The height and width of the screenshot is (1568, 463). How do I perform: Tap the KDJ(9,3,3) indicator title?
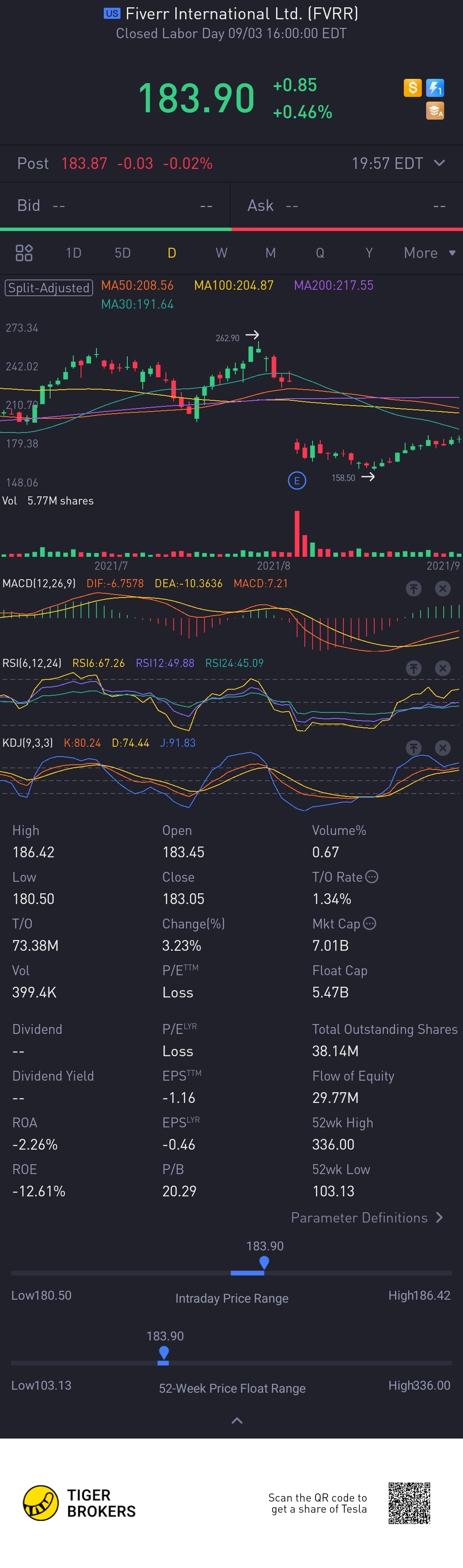click(x=28, y=742)
